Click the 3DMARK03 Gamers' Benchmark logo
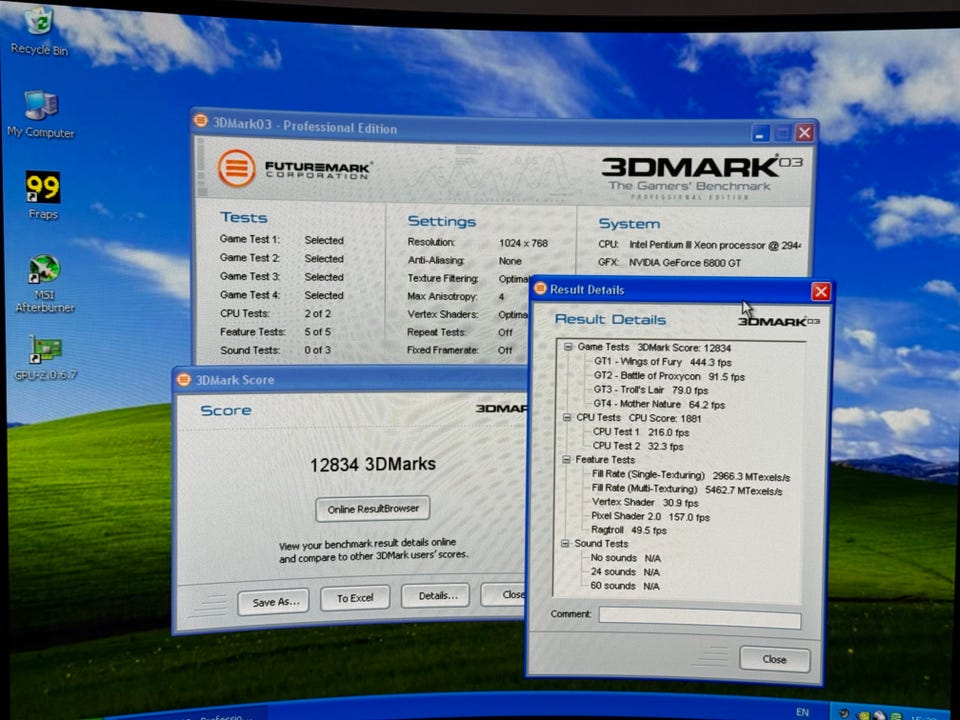This screenshot has height=720, width=960. click(x=701, y=177)
